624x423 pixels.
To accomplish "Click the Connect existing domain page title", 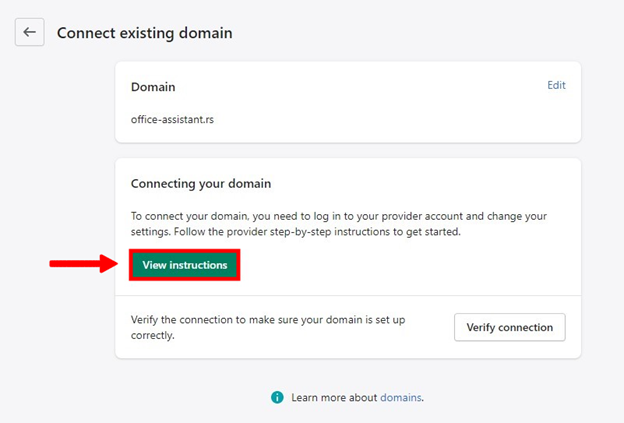I will [x=144, y=33].
